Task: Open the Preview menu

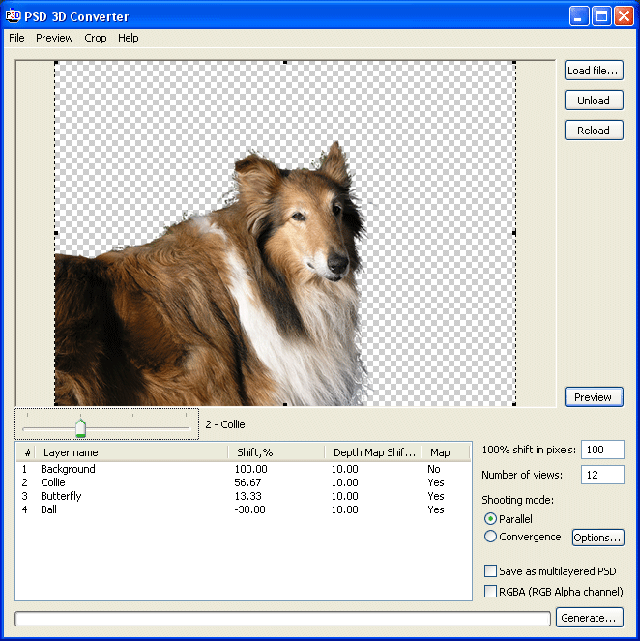Action: (x=54, y=38)
